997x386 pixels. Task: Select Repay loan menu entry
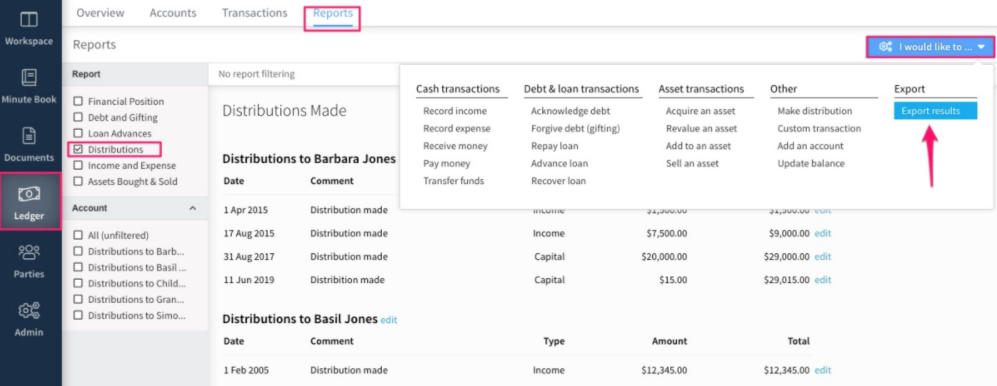coord(554,146)
